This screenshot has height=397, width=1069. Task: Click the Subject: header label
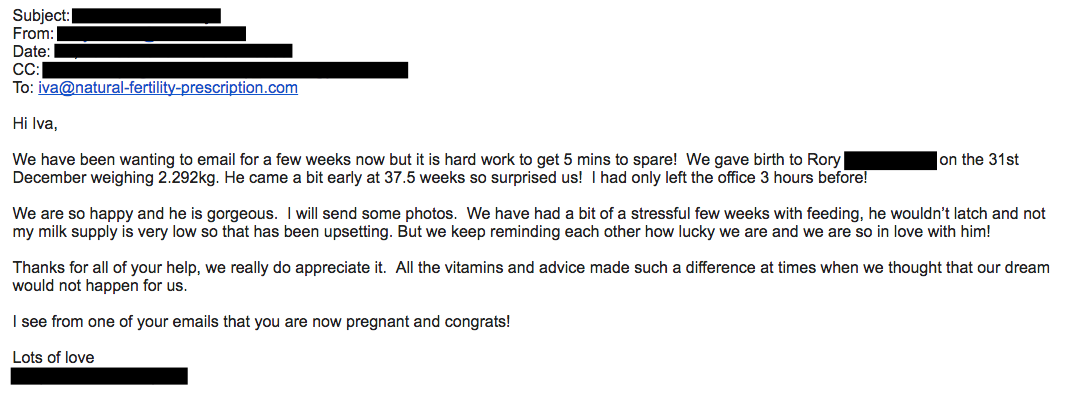42,16
